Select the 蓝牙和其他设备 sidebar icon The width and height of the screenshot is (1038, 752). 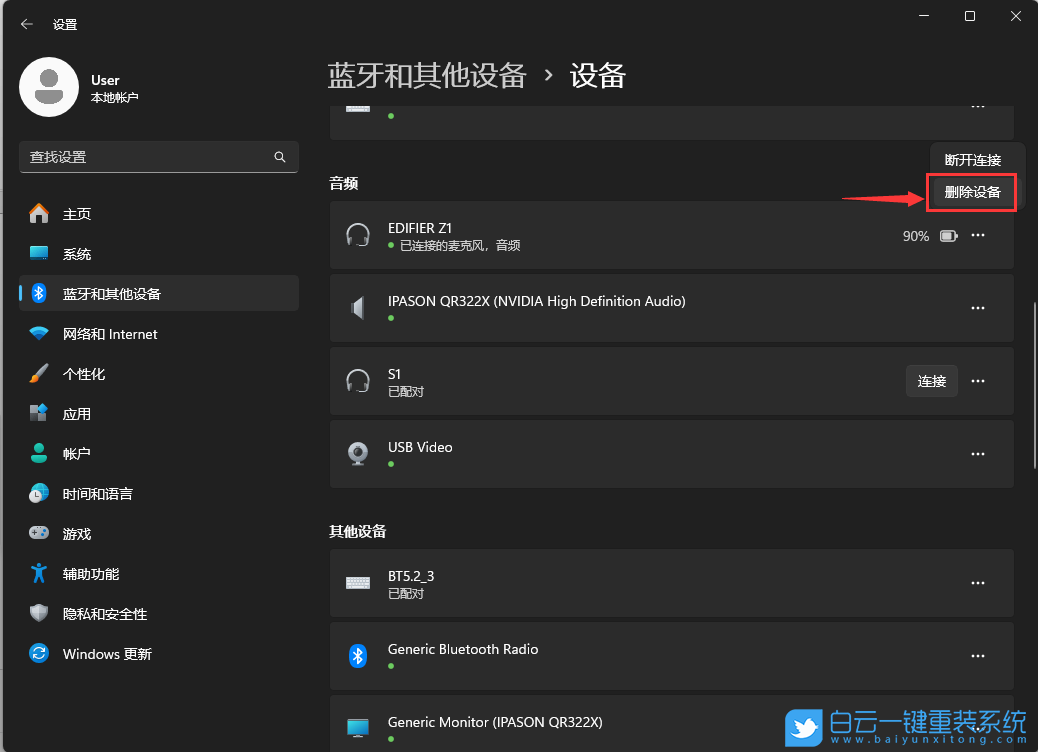pyautogui.click(x=41, y=293)
